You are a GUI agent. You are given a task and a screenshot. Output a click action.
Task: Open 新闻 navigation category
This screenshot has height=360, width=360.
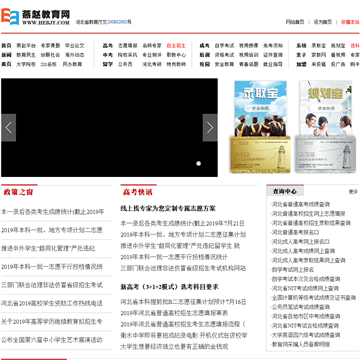tap(6, 55)
